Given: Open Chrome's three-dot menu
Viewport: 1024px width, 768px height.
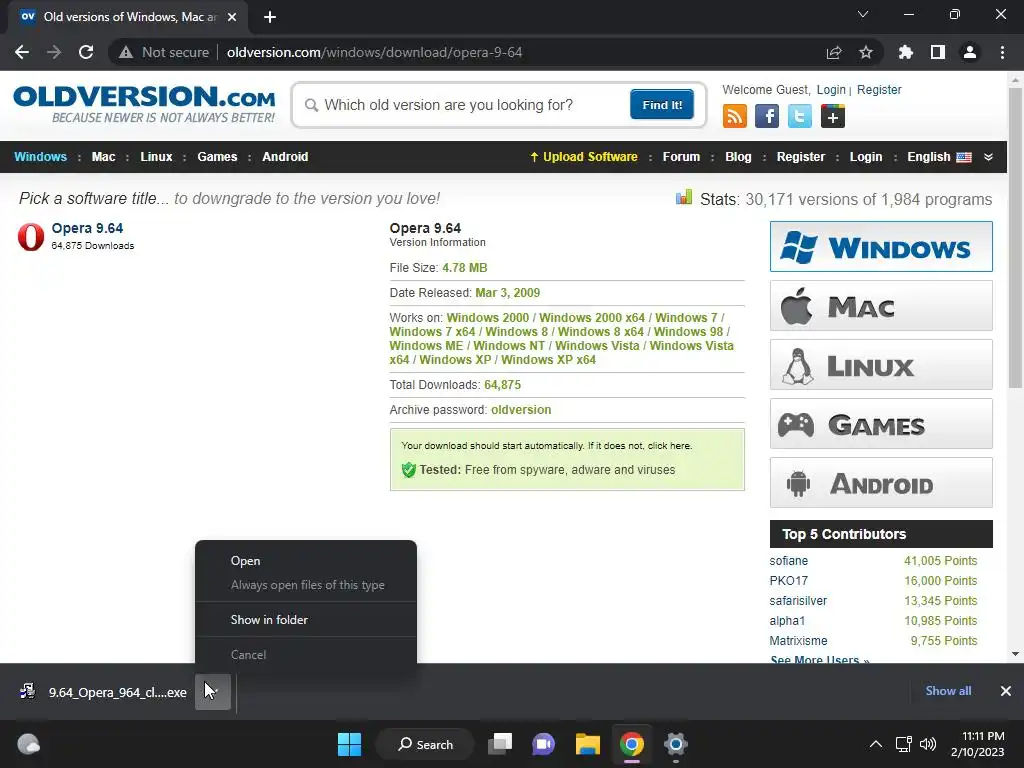Looking at the screenshot, I should 1002,52.
